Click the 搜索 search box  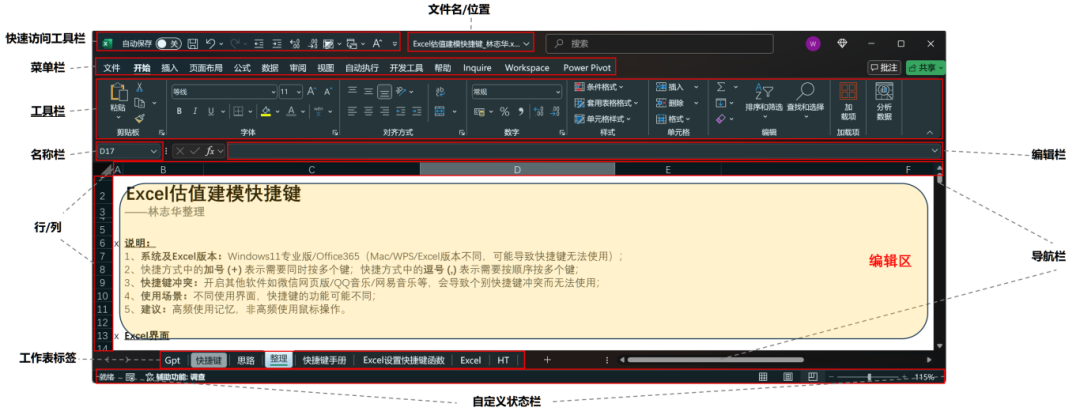[660, 43]
